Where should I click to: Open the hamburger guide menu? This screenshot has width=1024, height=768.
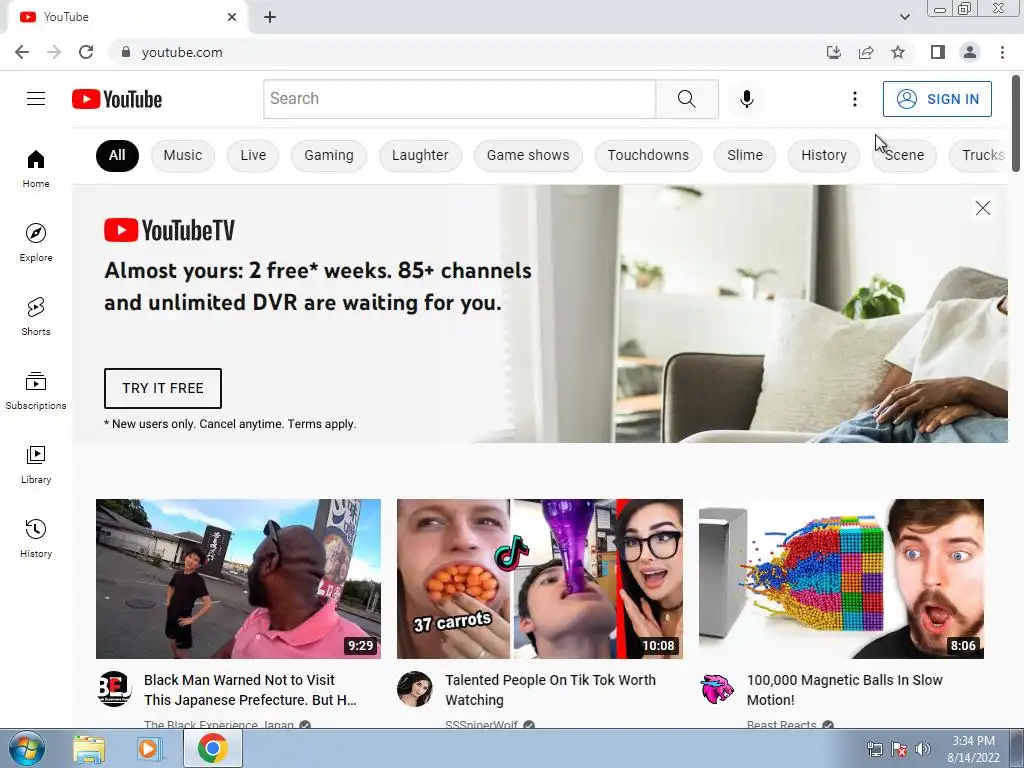click(36, 99)
